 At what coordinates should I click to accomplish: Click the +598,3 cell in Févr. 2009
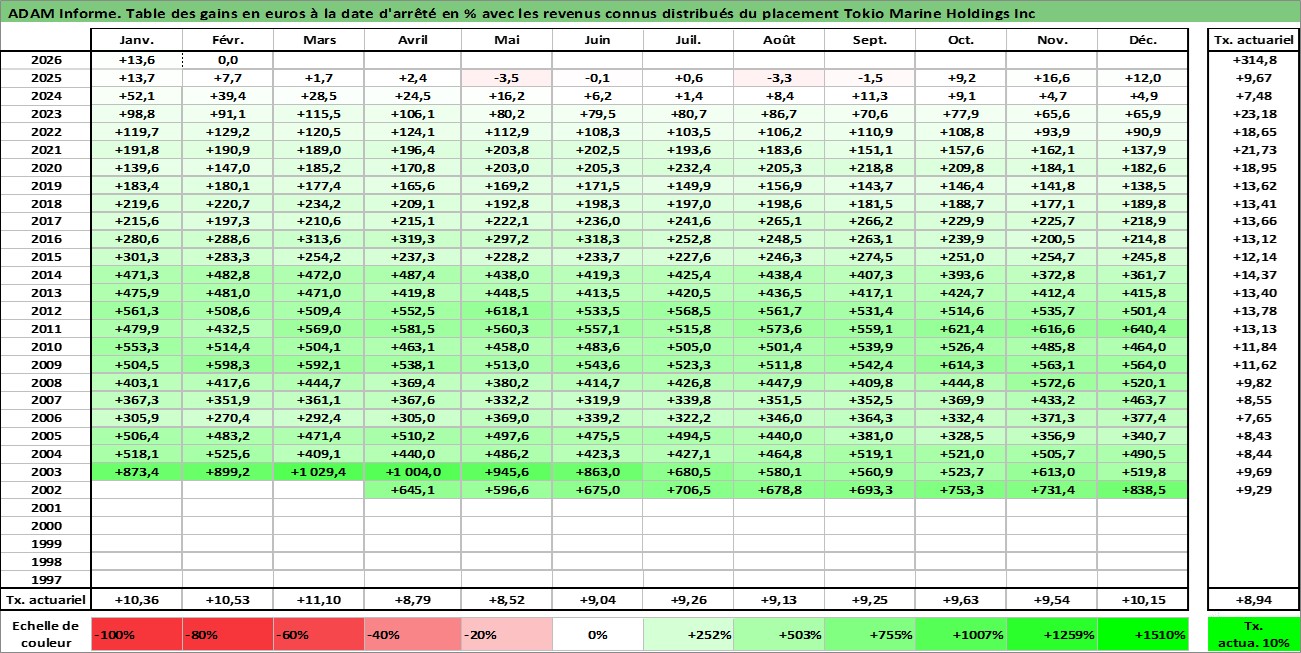click(x=227, y=365)
